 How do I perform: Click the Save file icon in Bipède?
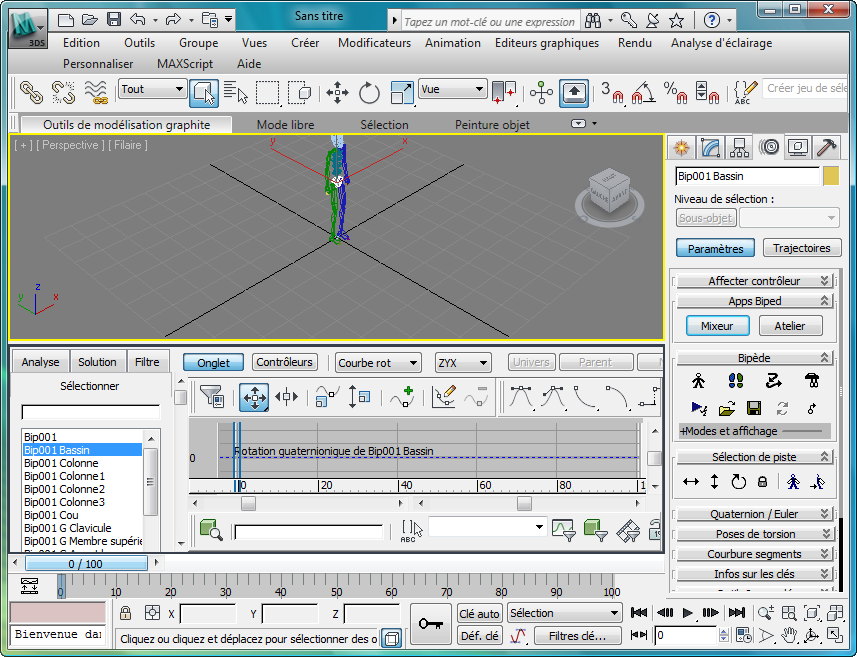(755, 408)
